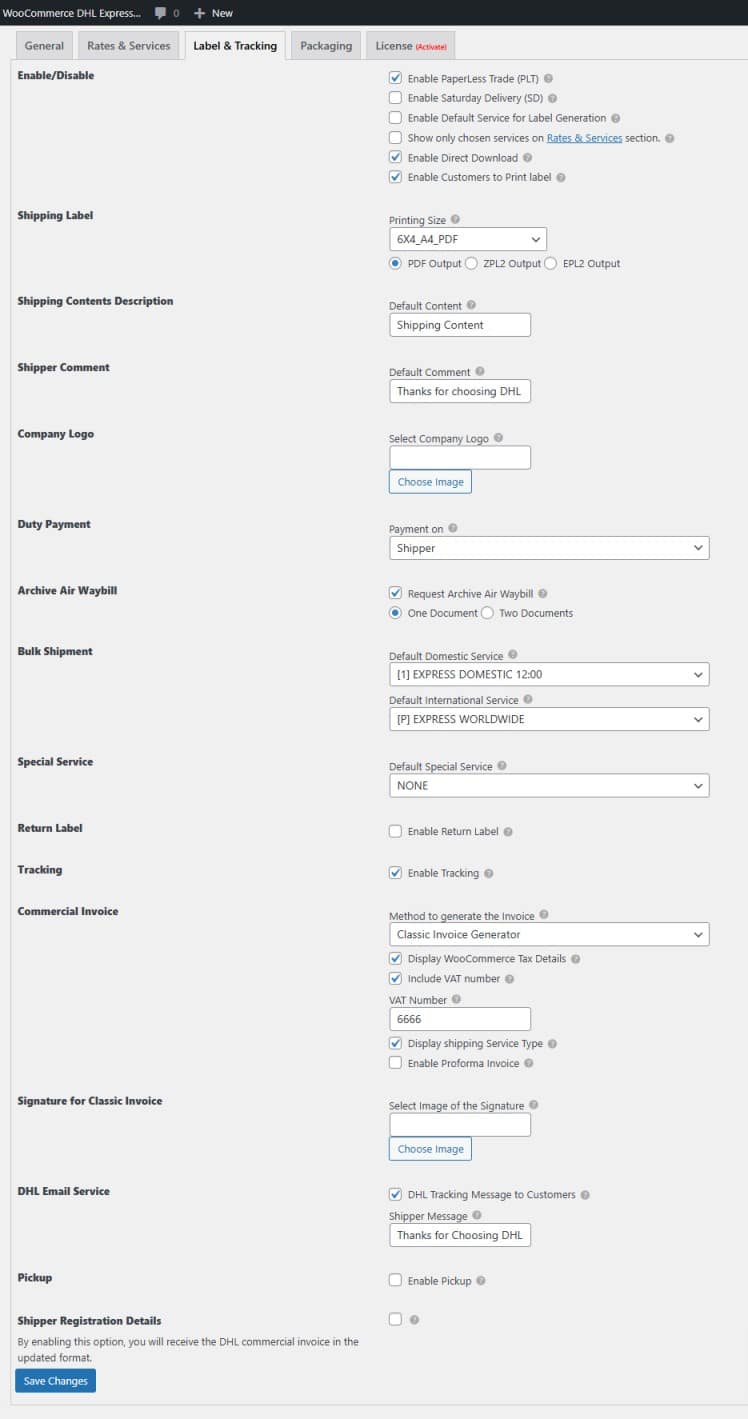
Task: Click help icon next to VAT Number
Action: (456, 1000)
